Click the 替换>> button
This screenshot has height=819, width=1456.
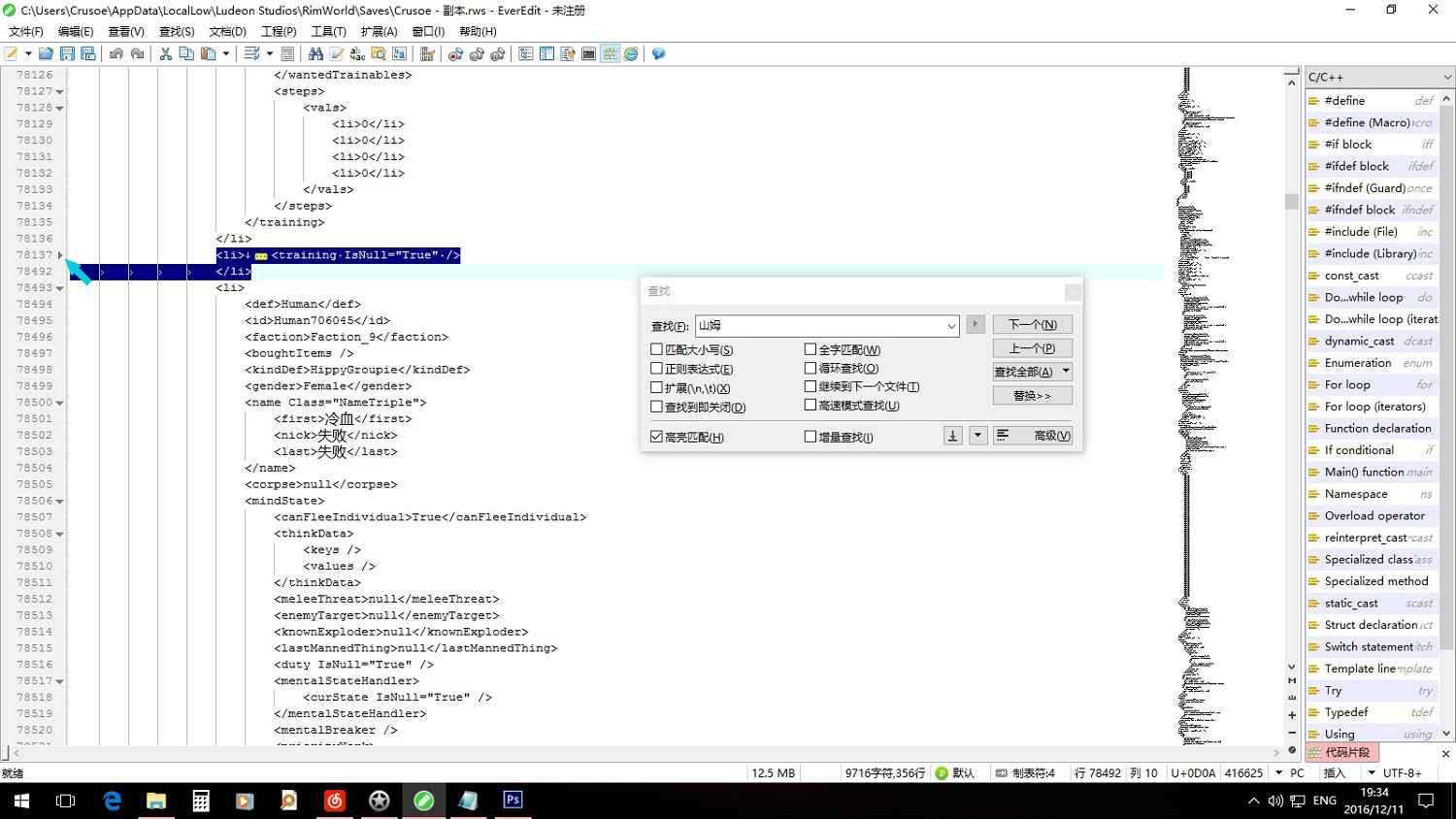click(x=1032, y=396)
